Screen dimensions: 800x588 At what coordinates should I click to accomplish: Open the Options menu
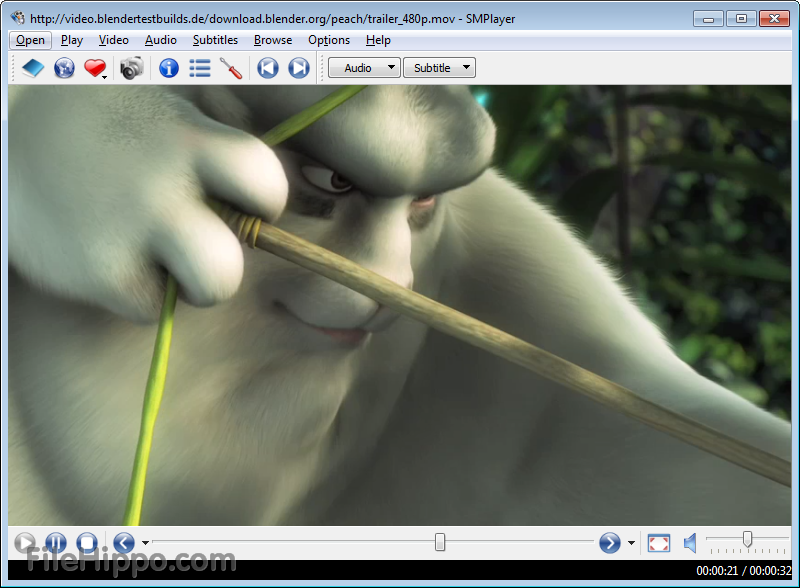pyautogui.click(x=329, y=40)
